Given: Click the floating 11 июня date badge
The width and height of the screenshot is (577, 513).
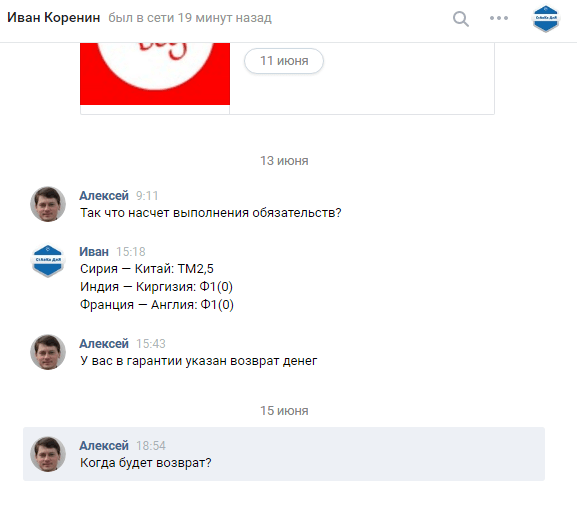Looking at the screenshot, I should pyautogui.click(x=284, y=61).
